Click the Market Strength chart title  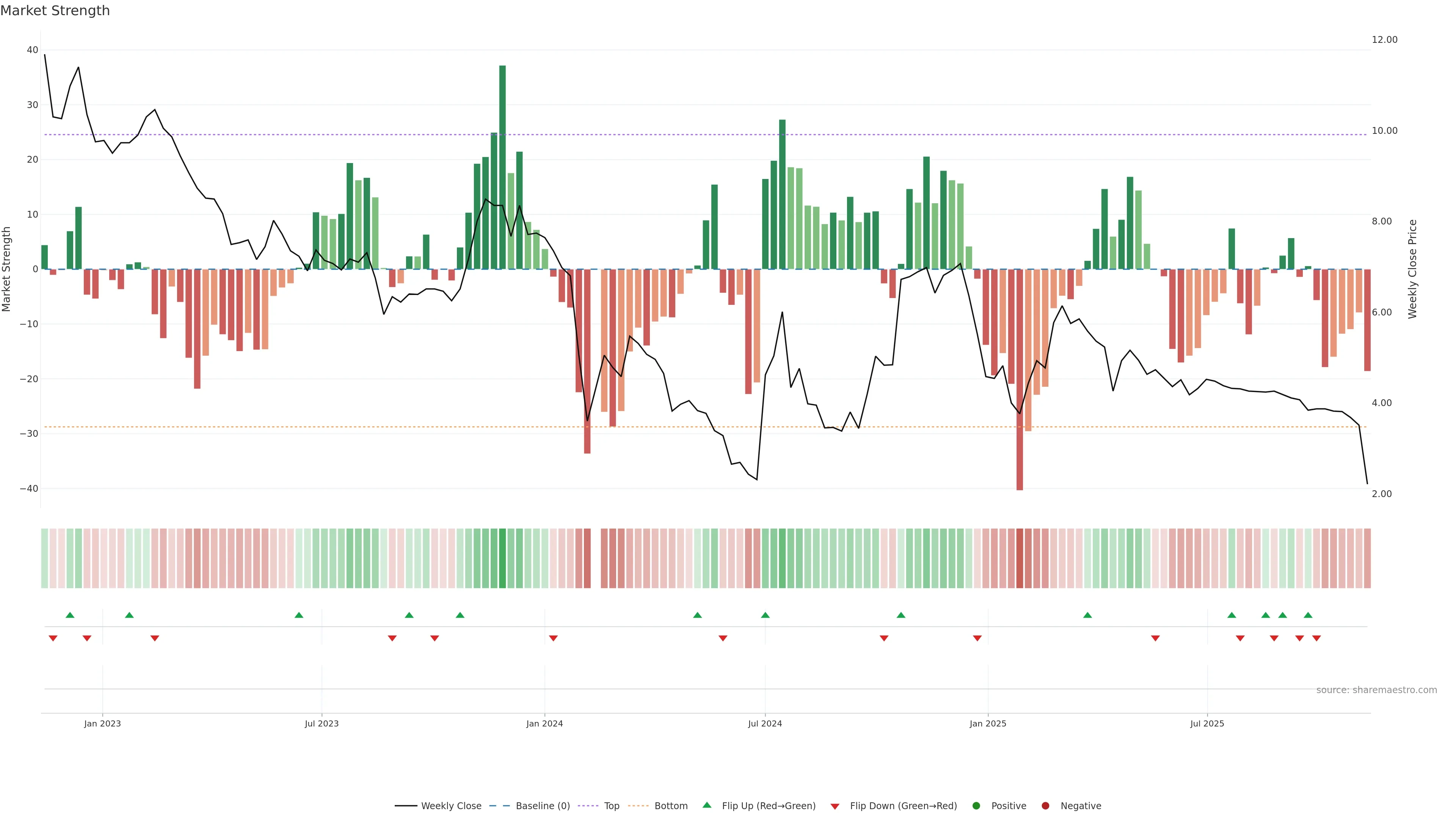tap(55, 11)
